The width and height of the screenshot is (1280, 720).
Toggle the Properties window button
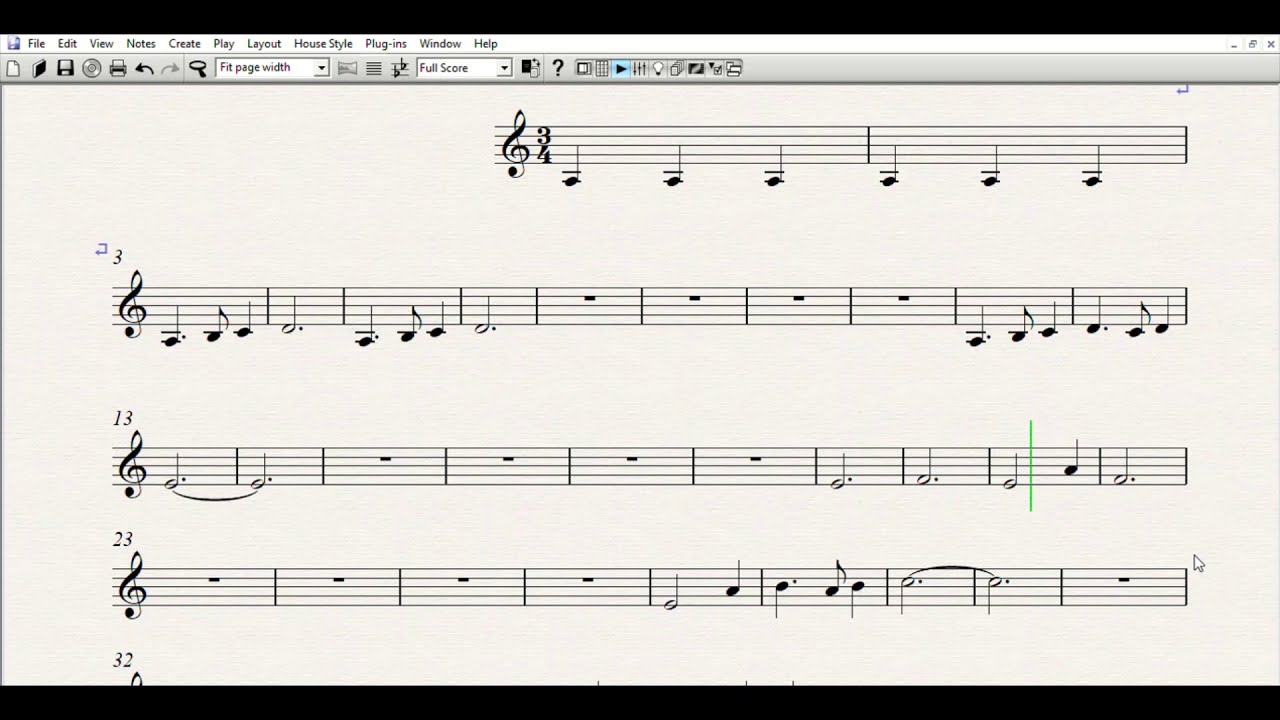click(x=715, y=68)
